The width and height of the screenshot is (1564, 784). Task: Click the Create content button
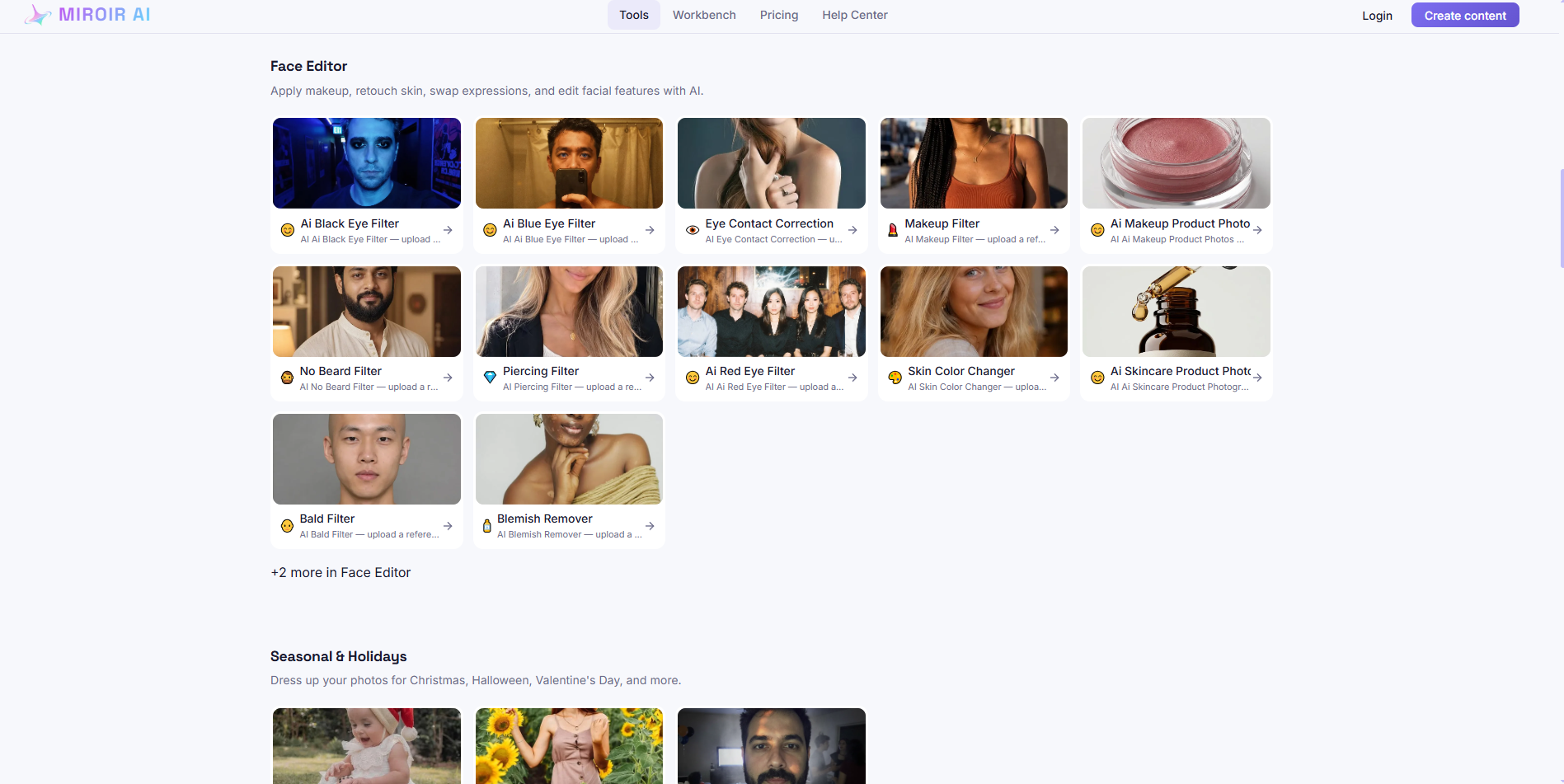pyautogui.click(x=1465, y=15)
